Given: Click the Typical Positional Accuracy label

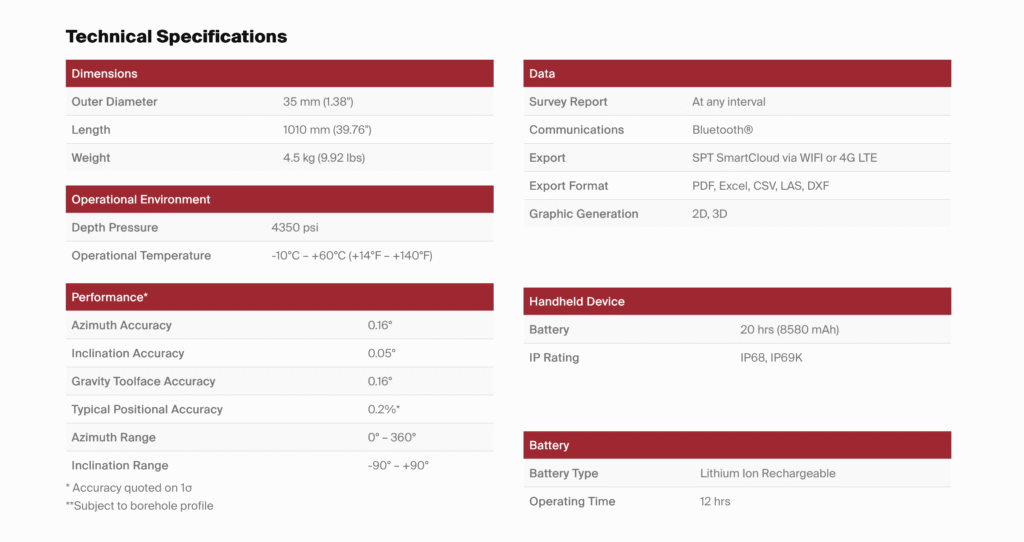Looking at the screenshot, I should [147, 410].
